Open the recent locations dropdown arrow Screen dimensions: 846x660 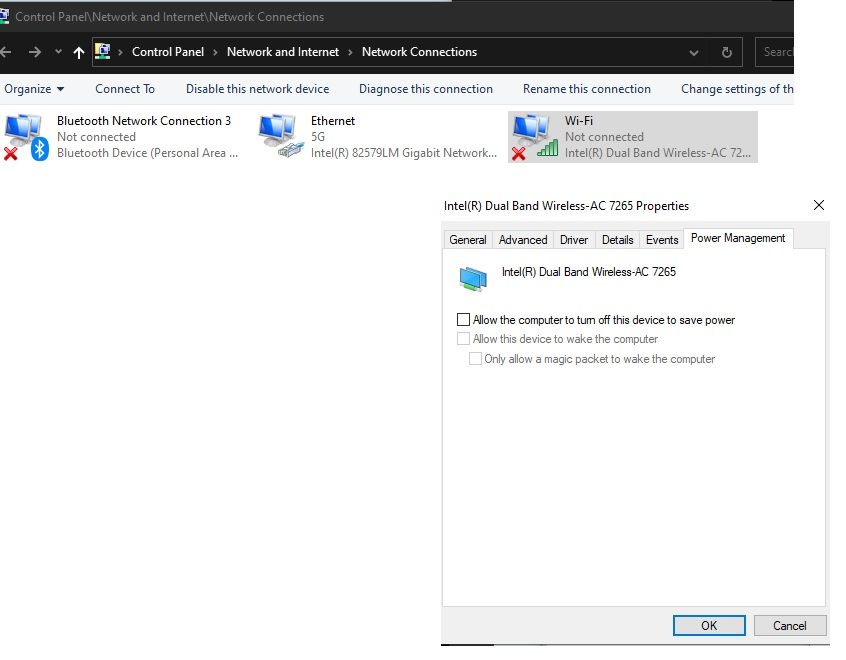pyautogui.click(x=58, y=52)
